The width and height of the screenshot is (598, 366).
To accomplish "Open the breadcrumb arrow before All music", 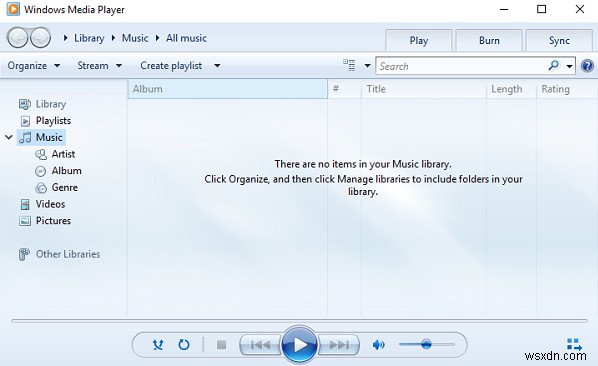I will pos(157,38).
